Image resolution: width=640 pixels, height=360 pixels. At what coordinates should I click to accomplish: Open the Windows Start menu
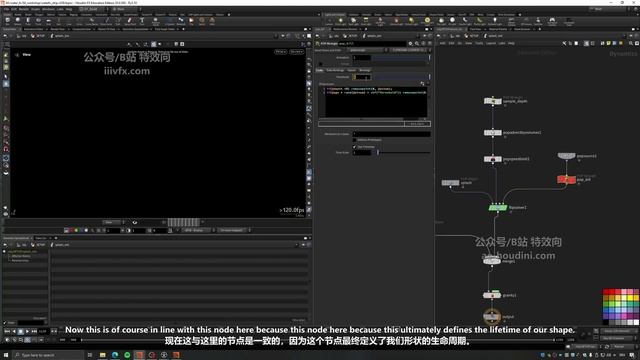click(6, 355)
